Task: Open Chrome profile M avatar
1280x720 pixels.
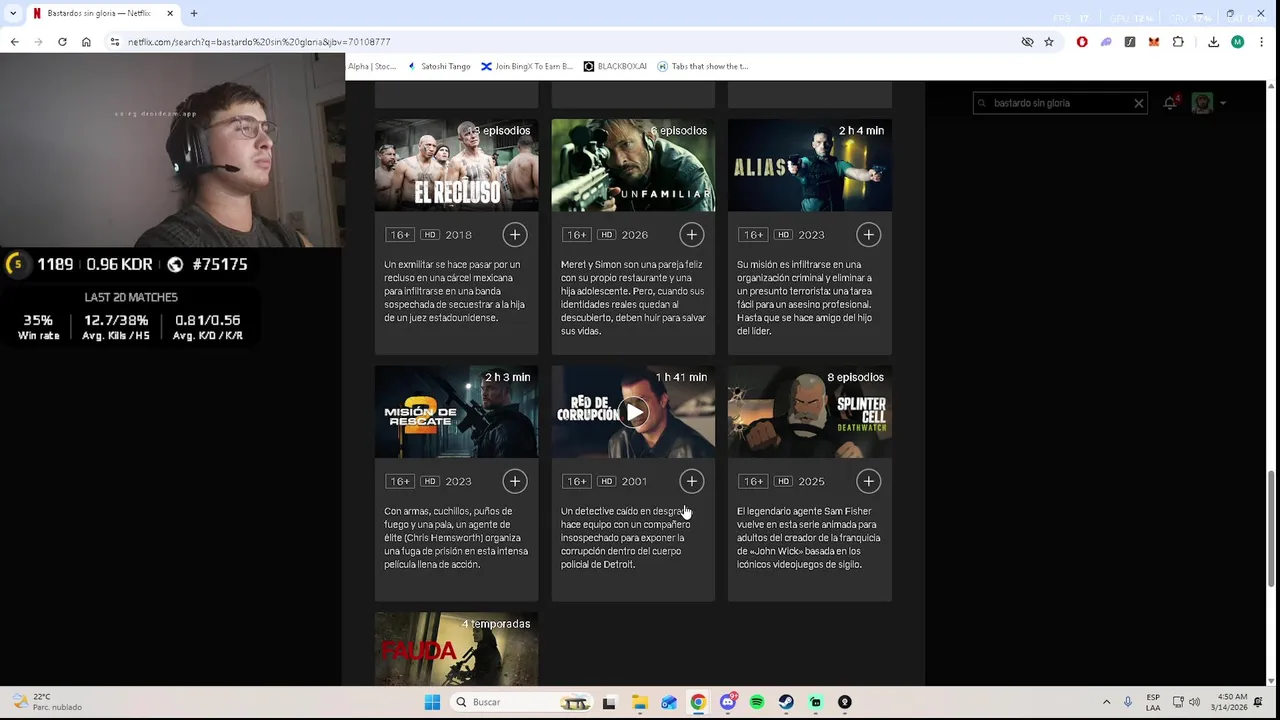Action: pos(1237,42)
